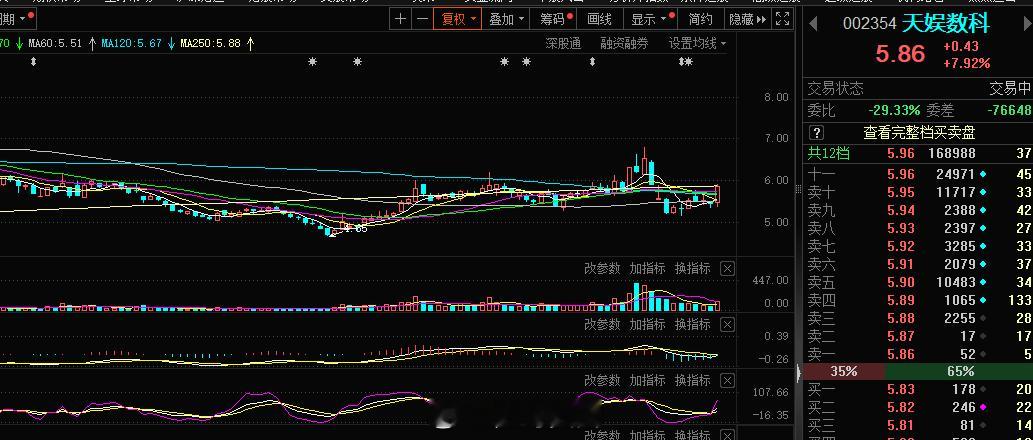Click 深股通 tag link
1033x440 pixels.
(563, 43)
